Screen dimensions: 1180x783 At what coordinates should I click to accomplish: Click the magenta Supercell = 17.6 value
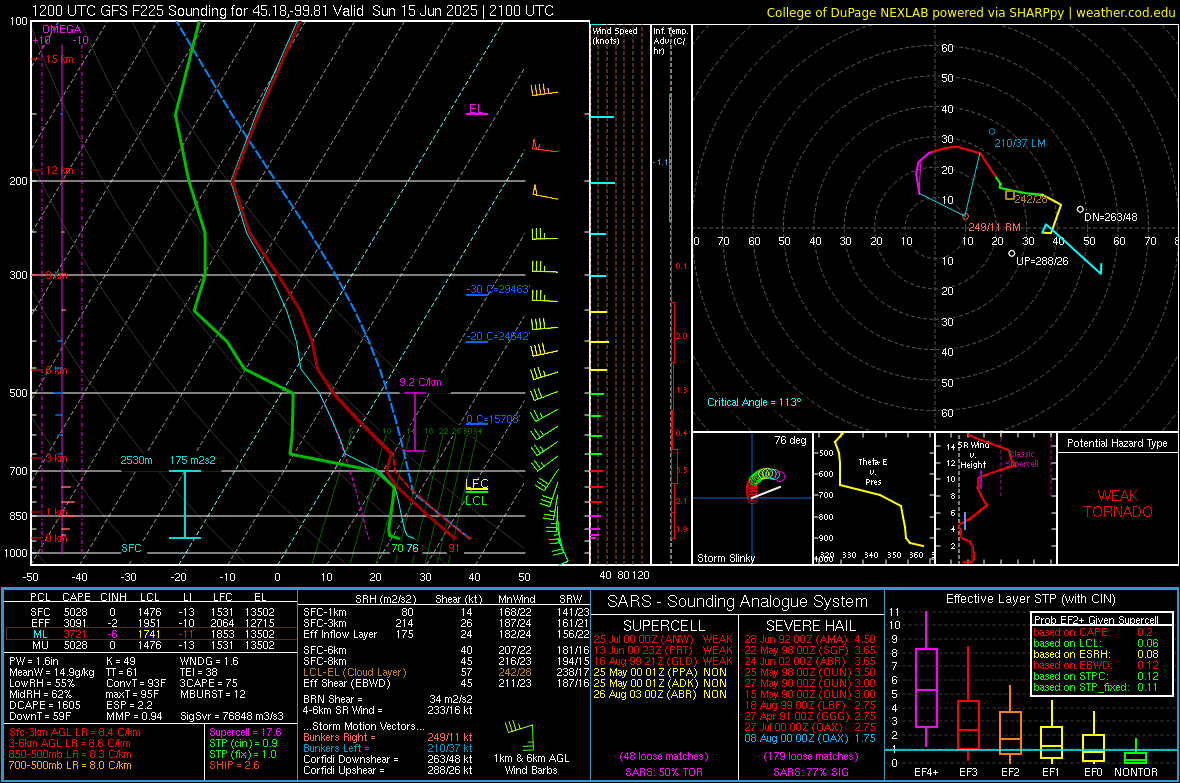[x=245, y=732]
